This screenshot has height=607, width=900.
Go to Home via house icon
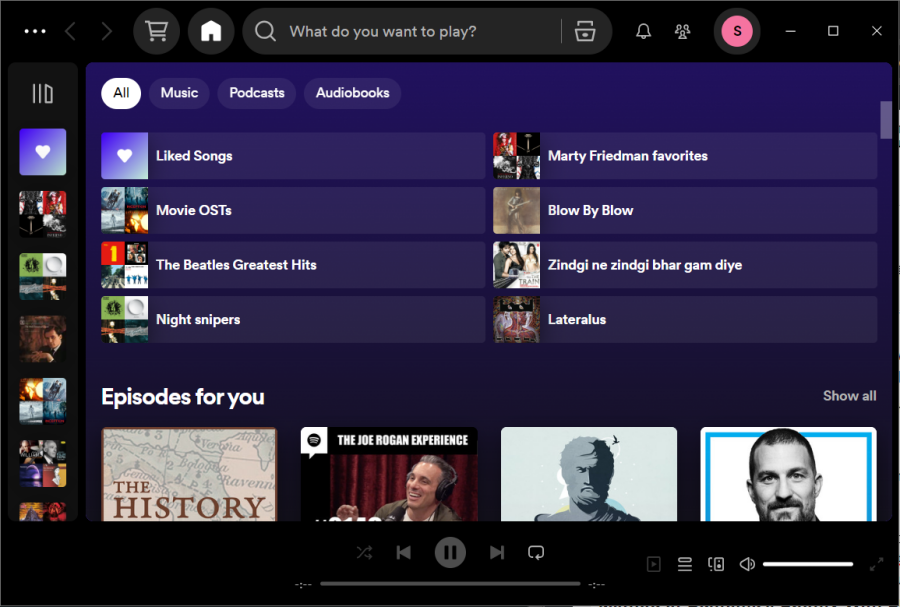[211, 31]
